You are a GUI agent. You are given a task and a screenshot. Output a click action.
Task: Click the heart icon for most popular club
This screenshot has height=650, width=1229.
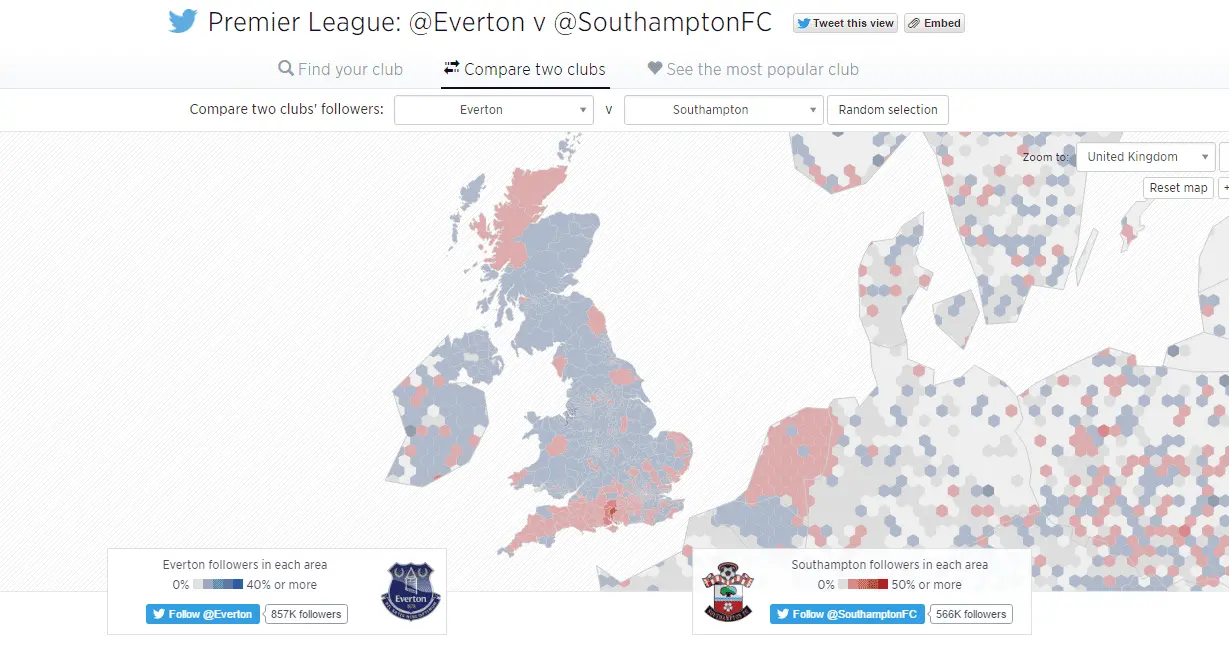click(655, 69)
